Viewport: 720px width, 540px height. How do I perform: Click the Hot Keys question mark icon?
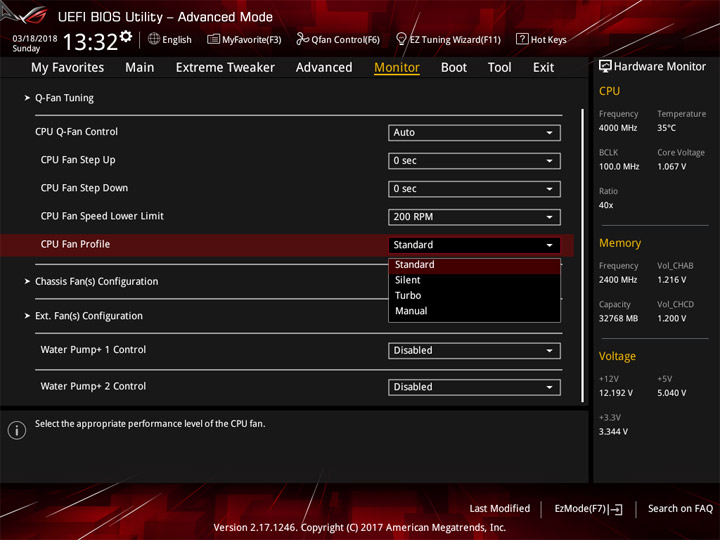tap(522, 39)
